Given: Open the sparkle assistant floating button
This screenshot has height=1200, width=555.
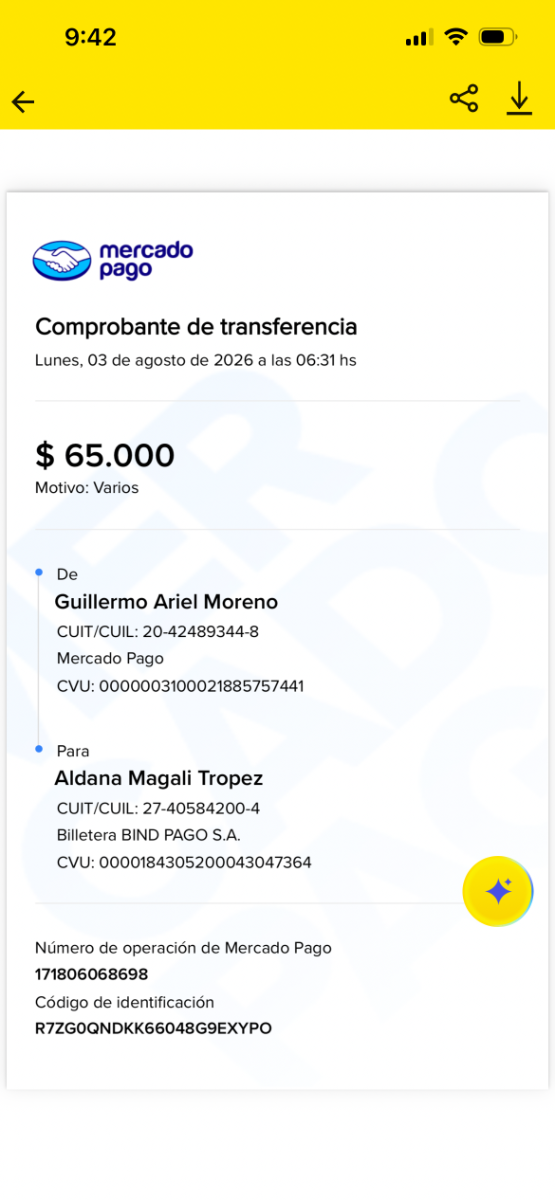Looking at the screenshot, I should pyautogui.click(x=498, y=891).
